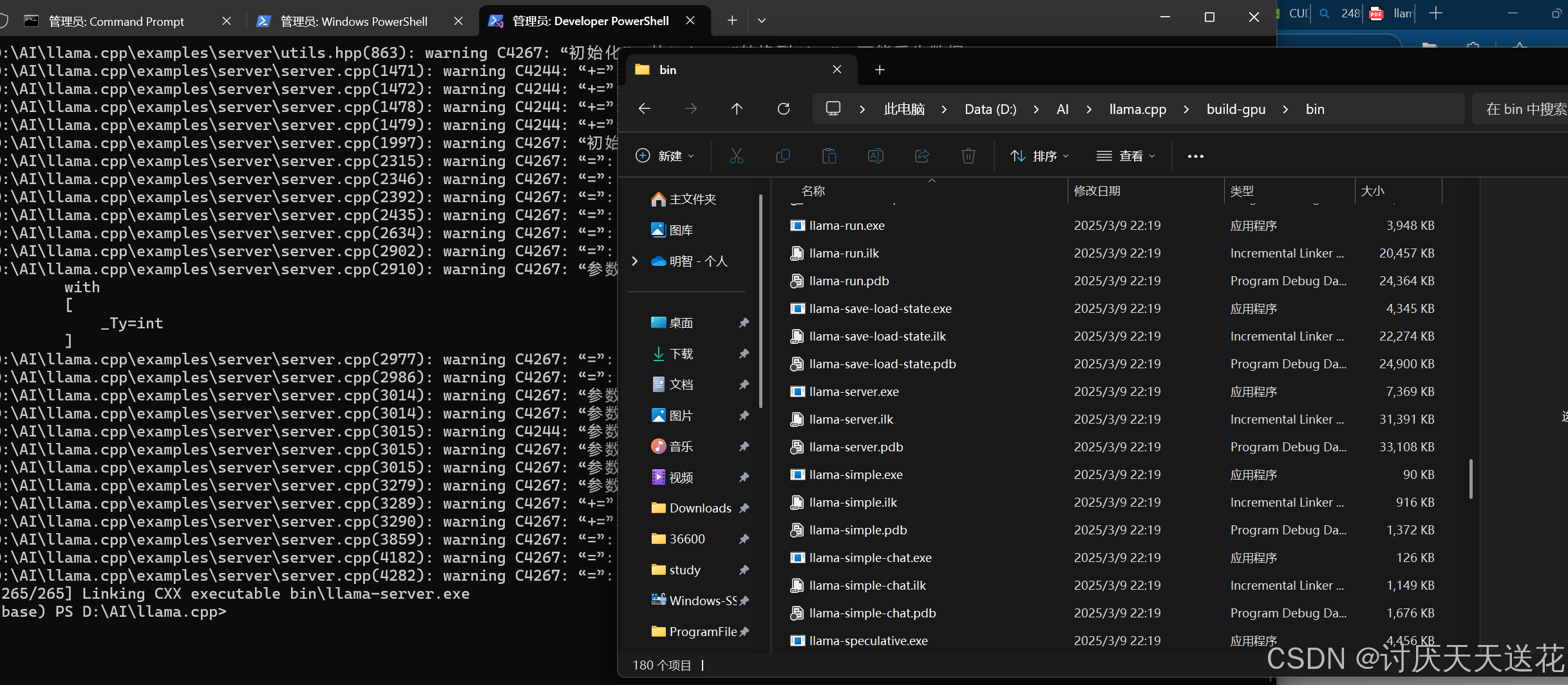The height and width of the screenshot is (685, 1568).
Task: Open the PDF document tab in the browser
Action: coord(1376,13)
